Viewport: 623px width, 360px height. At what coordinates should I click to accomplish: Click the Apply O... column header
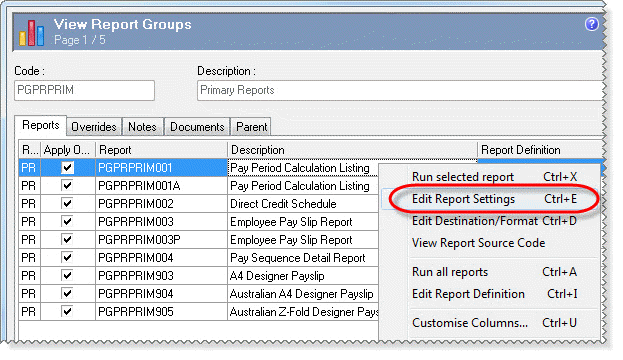pyautogui.click(x=68, y=150)
